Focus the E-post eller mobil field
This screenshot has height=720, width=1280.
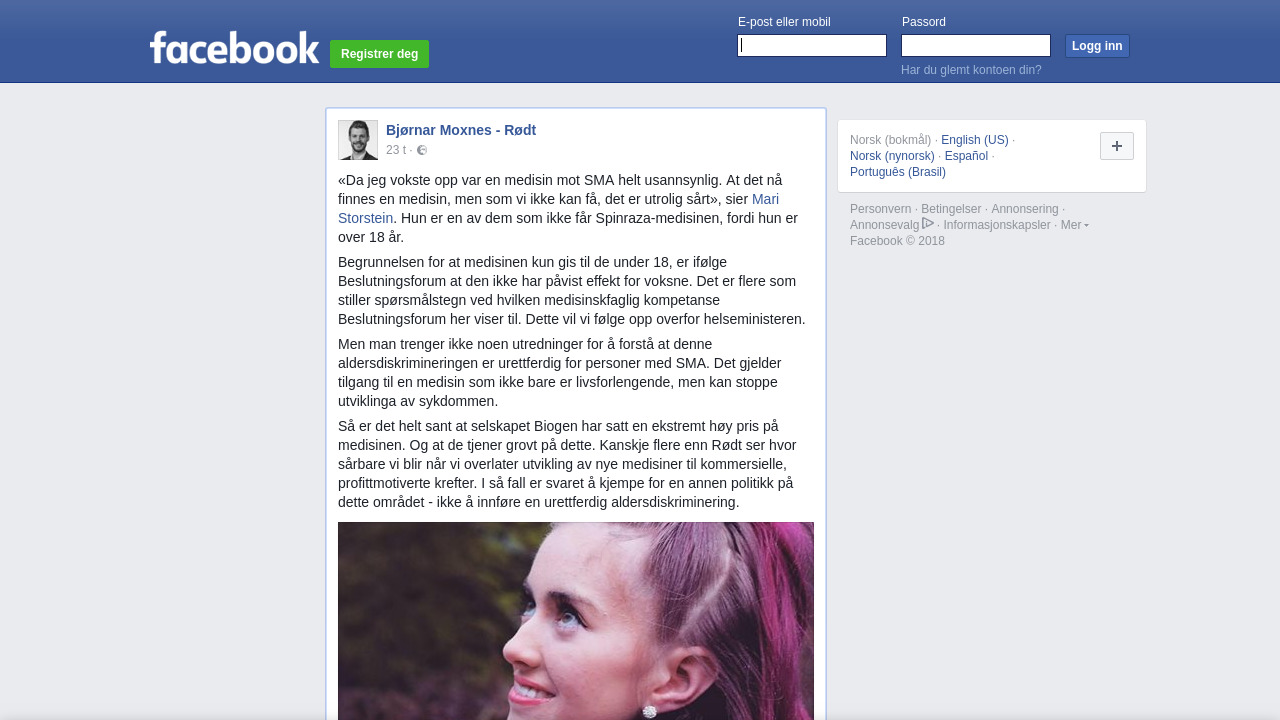pos(812,46)
